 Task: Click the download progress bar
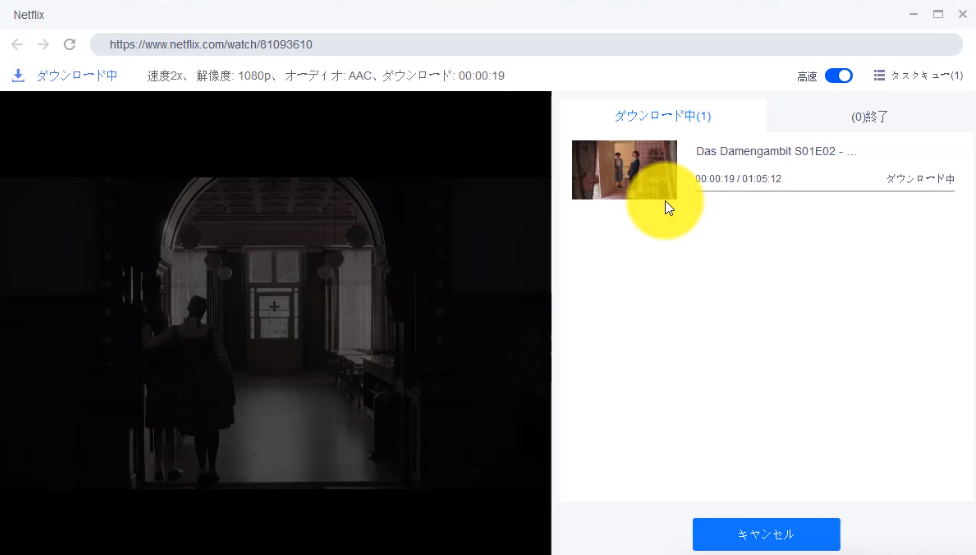(825, 191)
